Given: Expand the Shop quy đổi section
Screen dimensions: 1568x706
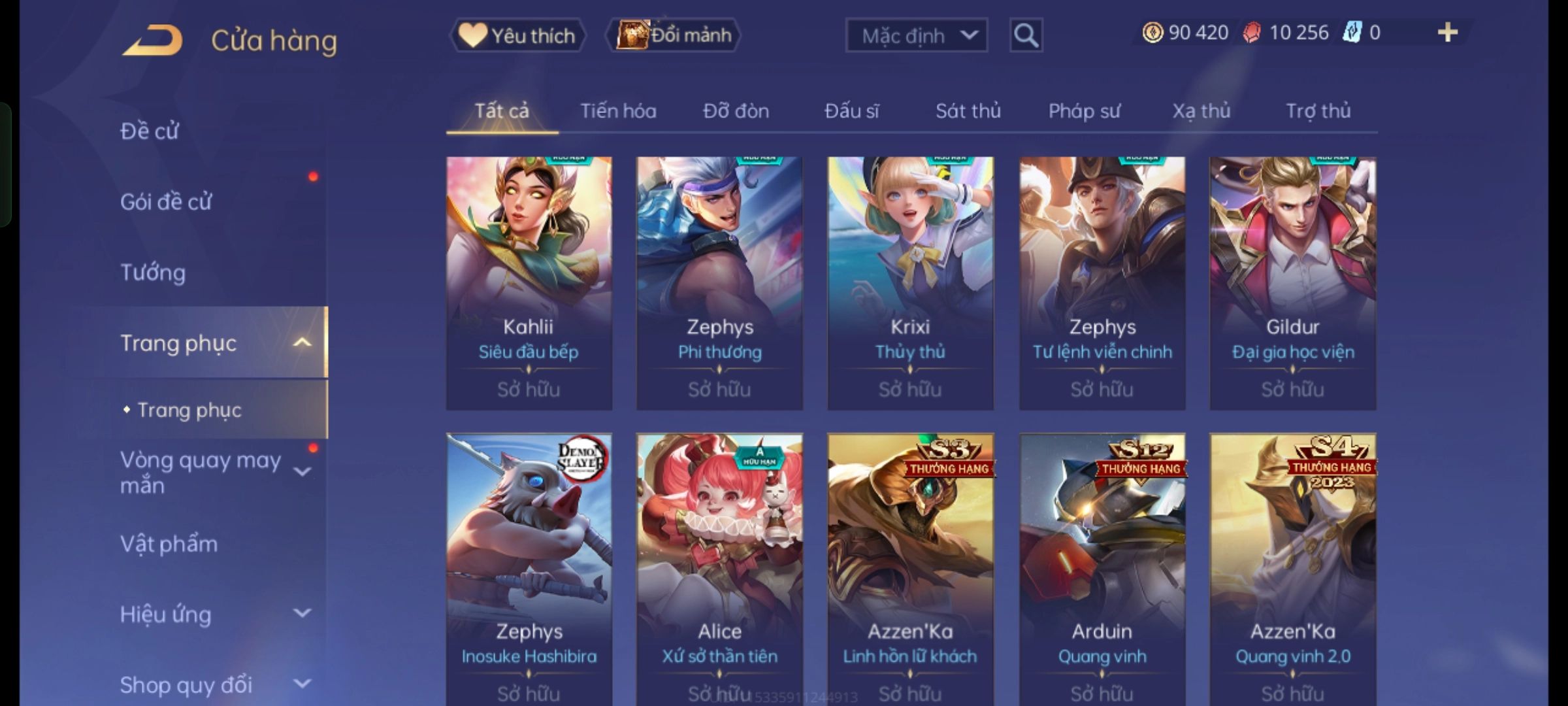Looking at the screenshot, I should pyautogui.click(x=302, y=684).
